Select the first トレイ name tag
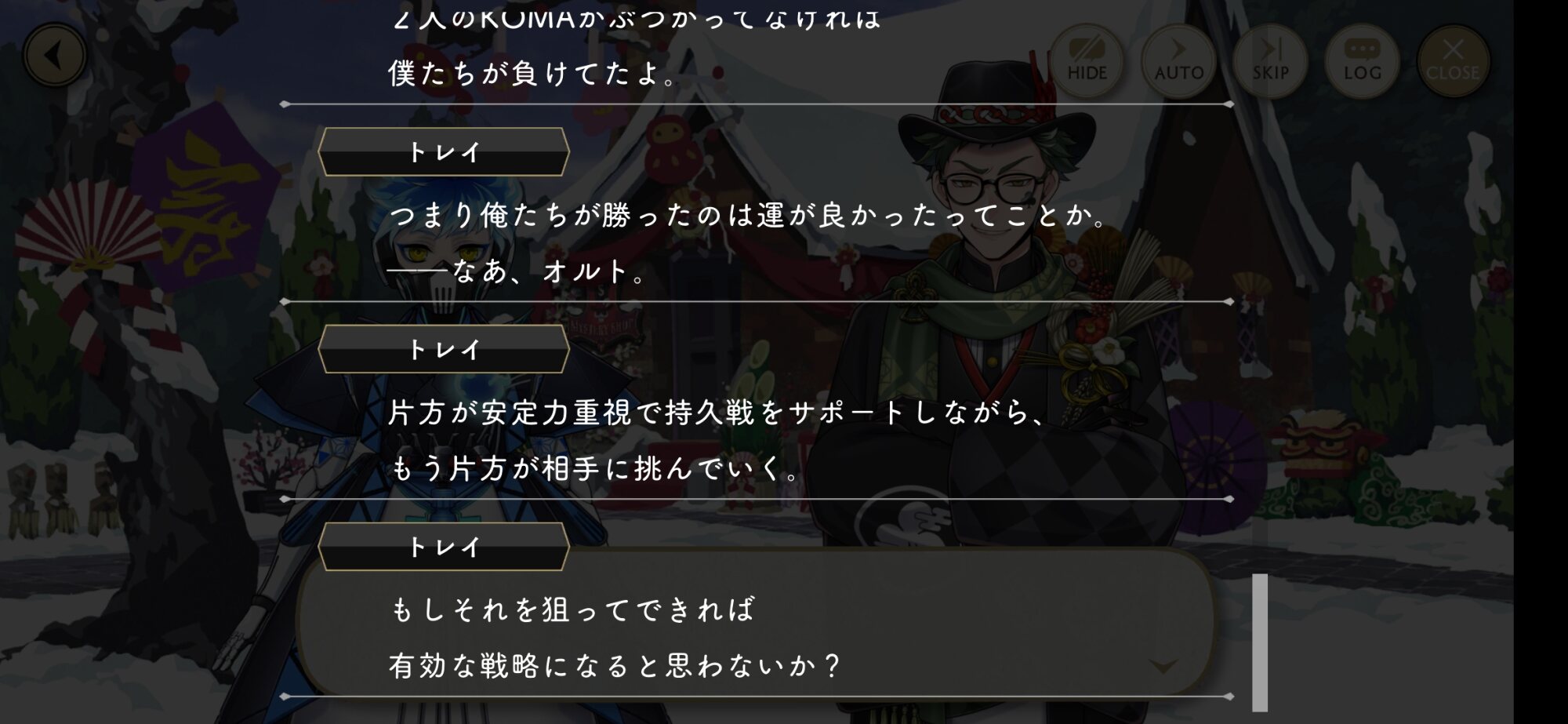Viewport: 1568px width, 724px height. [x=444, y=151]
